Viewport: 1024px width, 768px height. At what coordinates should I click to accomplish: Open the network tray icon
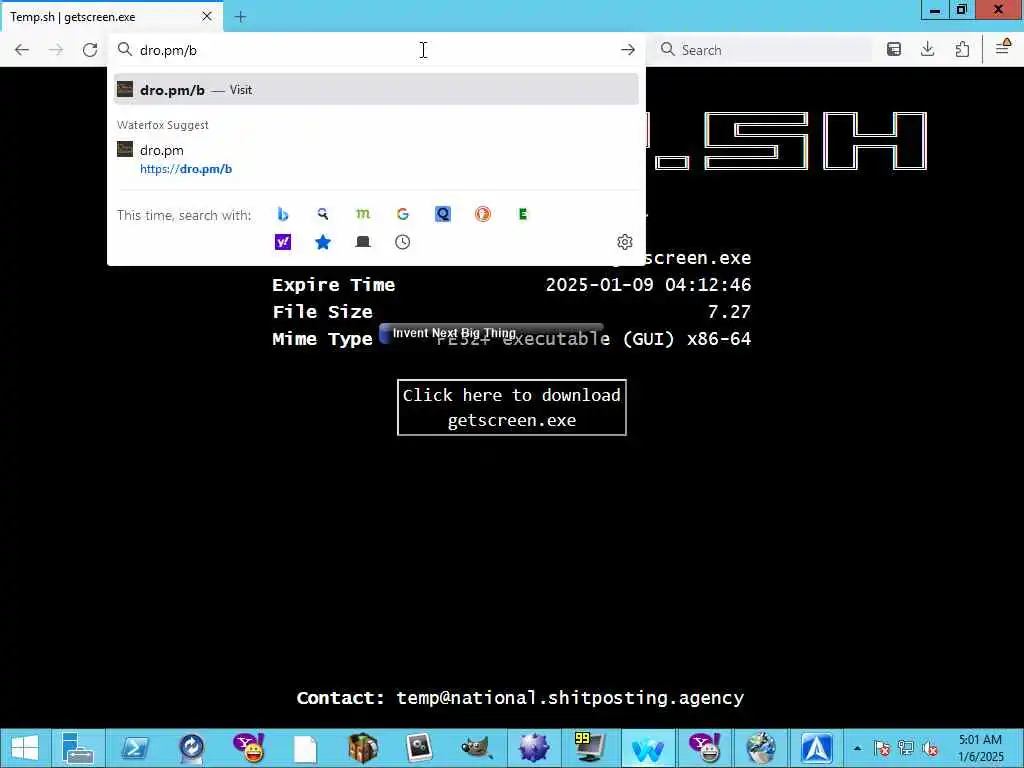906,748
